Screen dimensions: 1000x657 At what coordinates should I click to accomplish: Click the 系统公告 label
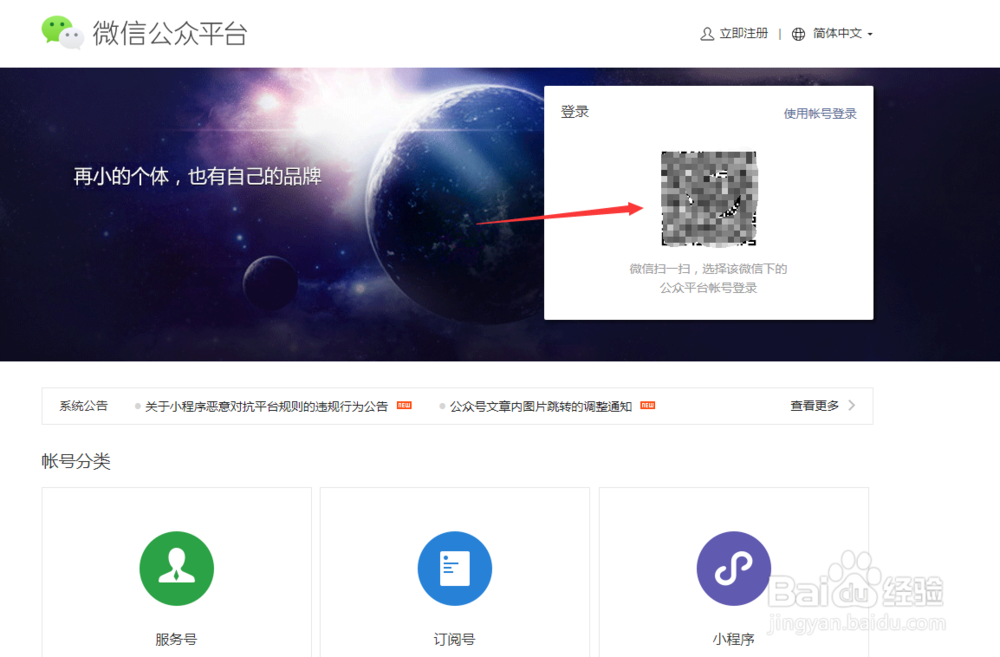coord(84,406)
